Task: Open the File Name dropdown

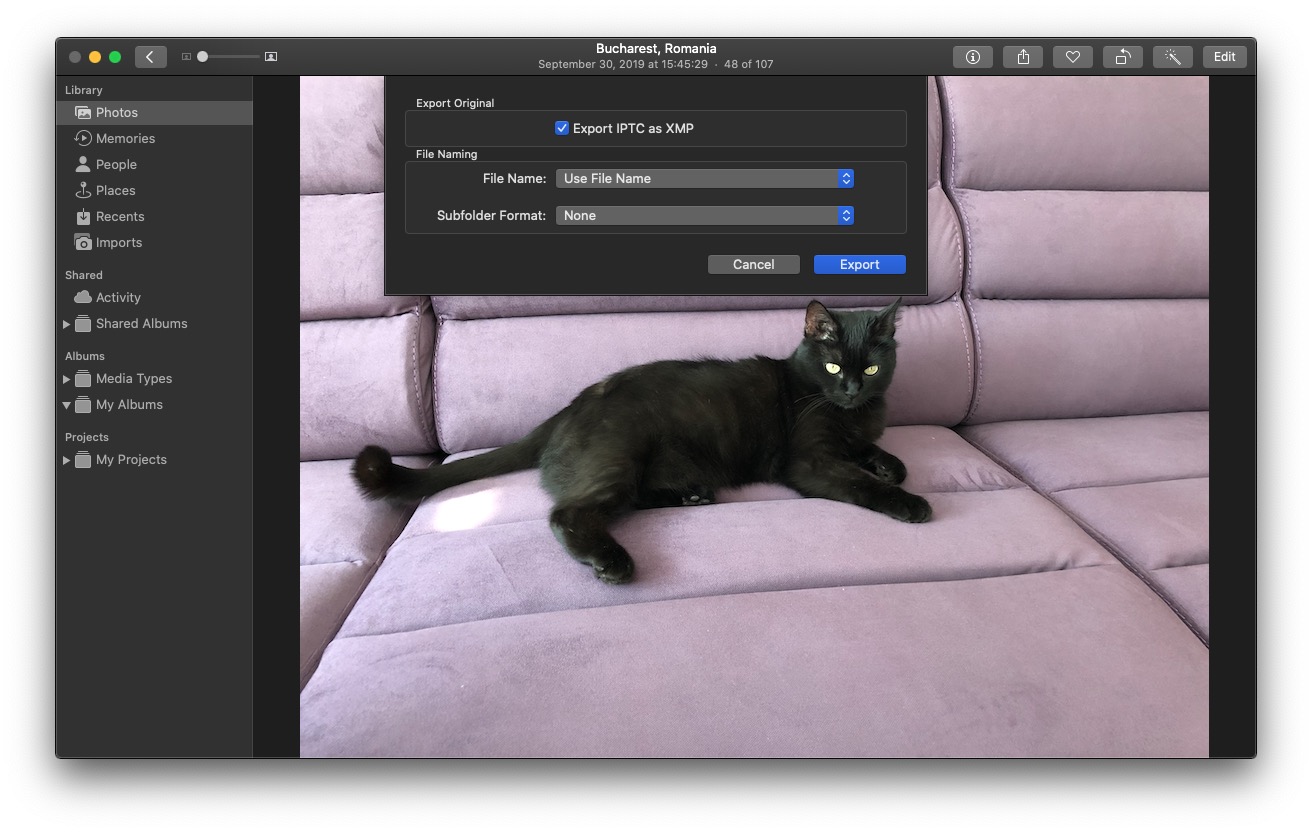Action: (705, 179)
